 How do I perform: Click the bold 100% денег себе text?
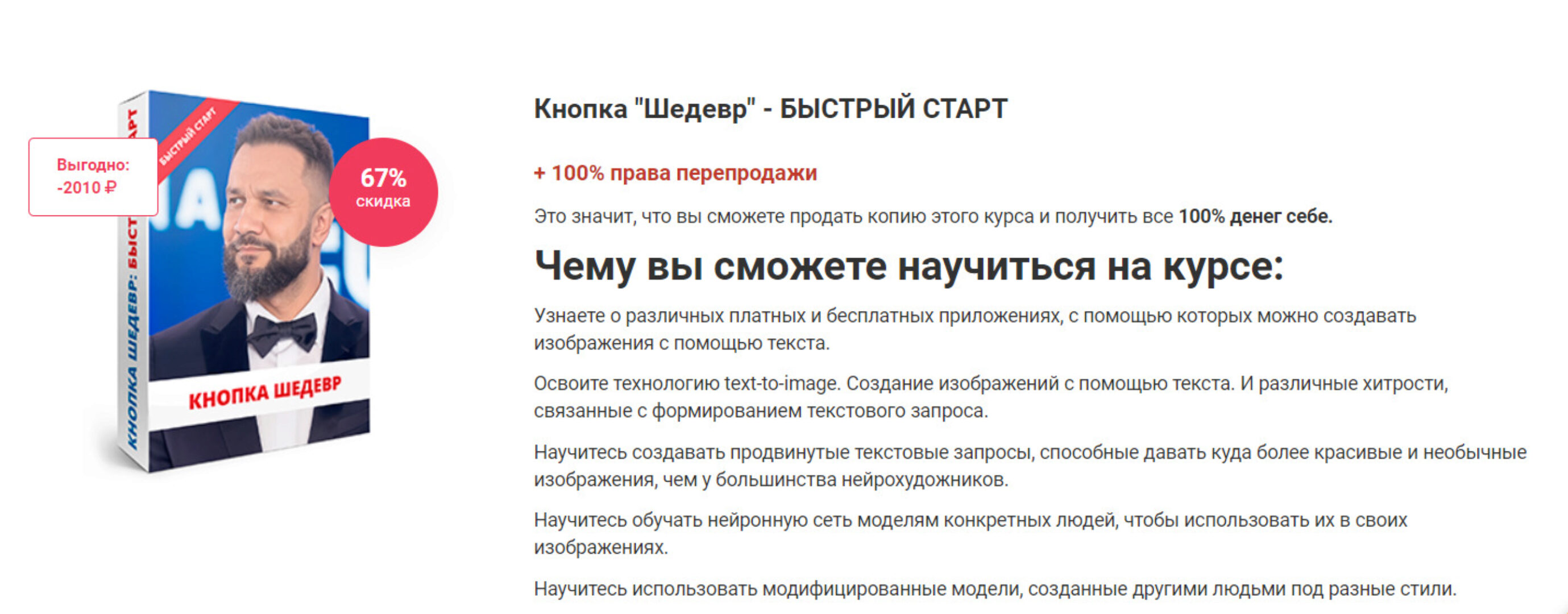[1255, 216]
